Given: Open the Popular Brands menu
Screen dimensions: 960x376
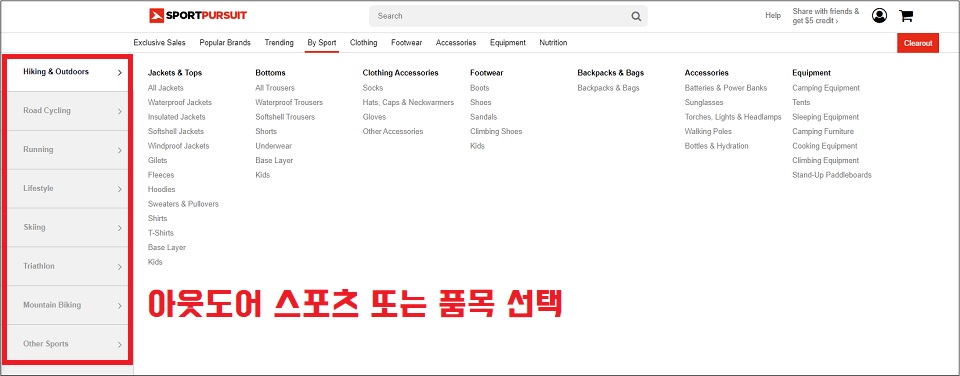Looking at the screenshot, I should click(225, 43).
